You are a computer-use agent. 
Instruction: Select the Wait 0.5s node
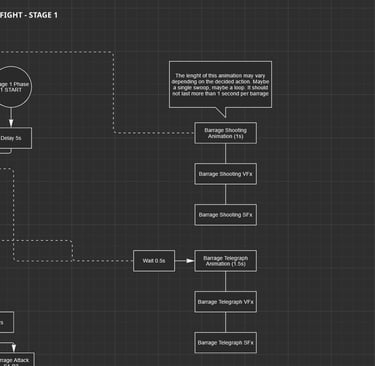click(x=154, y=261)
